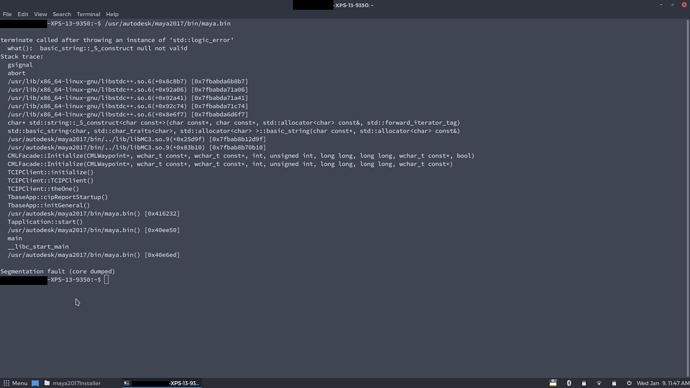Click the libMC3.so.9 line ending 0x7fbab8b70b10
The width and height of the screenshot is (690, 388).
(136, 147)
